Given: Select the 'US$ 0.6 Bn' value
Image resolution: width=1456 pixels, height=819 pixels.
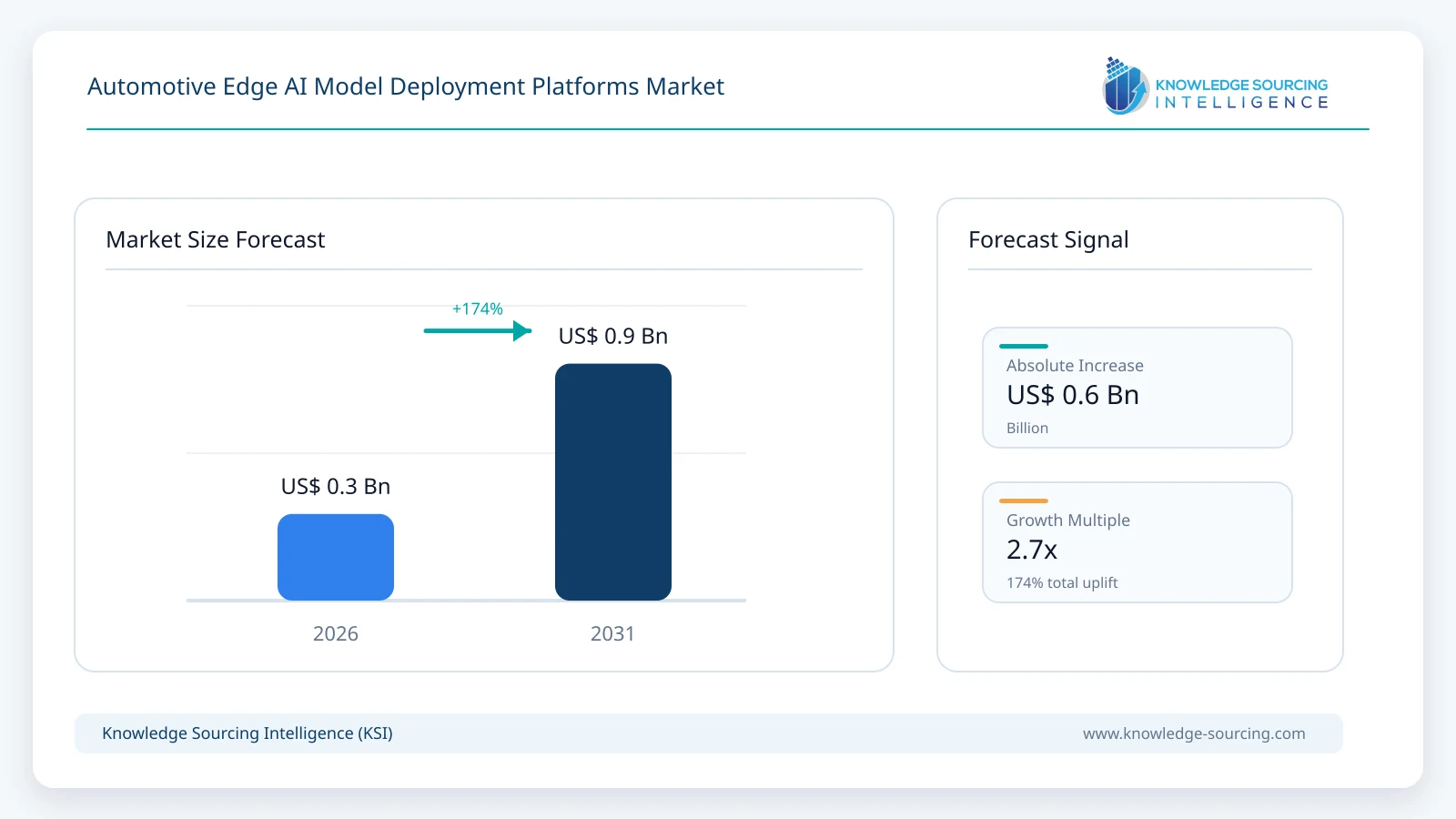Looking at the screenshot, I should (1073, 395).
